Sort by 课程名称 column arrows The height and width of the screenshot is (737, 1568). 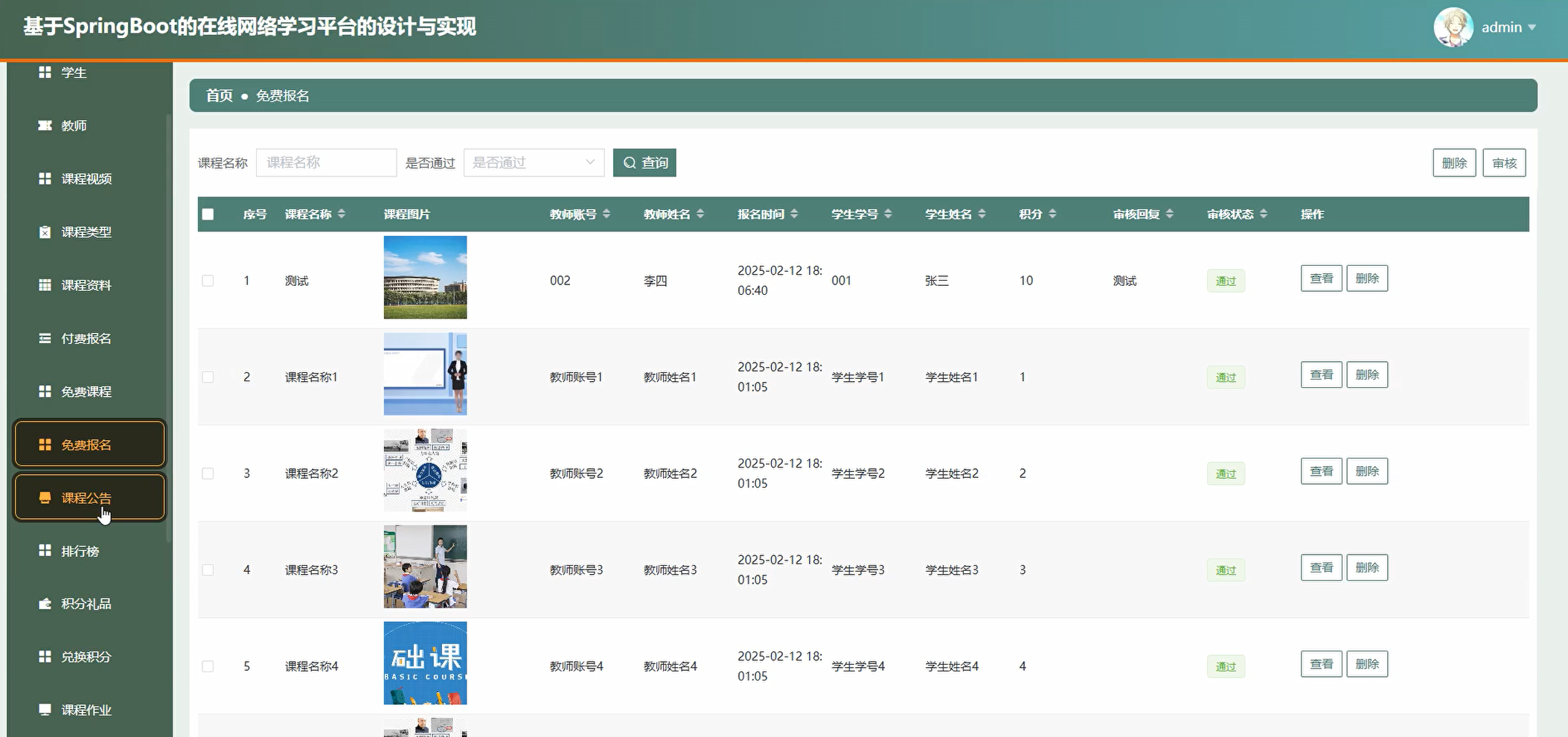tap(342, 214)
